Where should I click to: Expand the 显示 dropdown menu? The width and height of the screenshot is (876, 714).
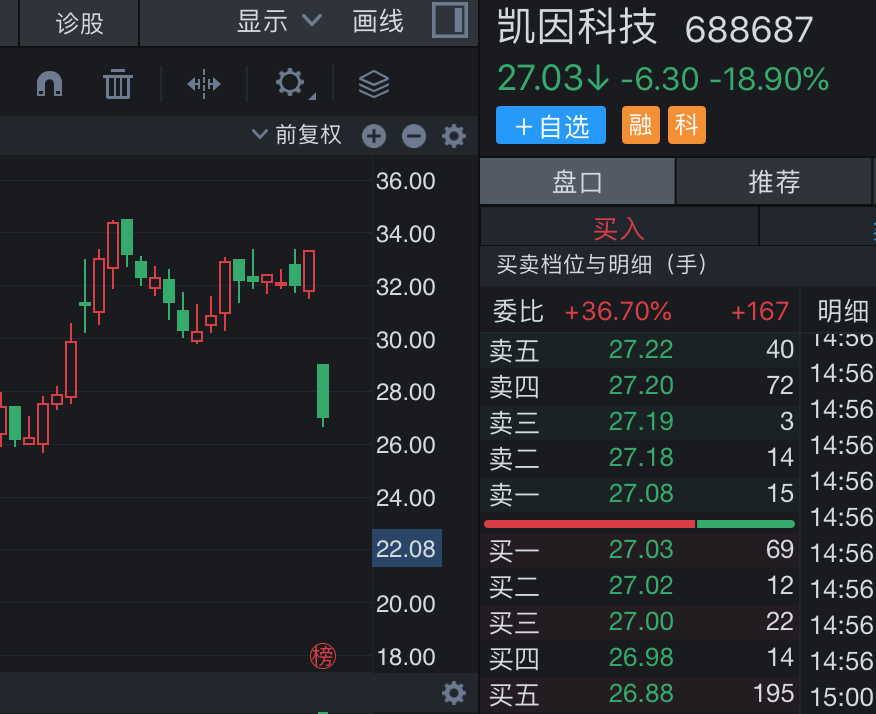coord(279,21)
